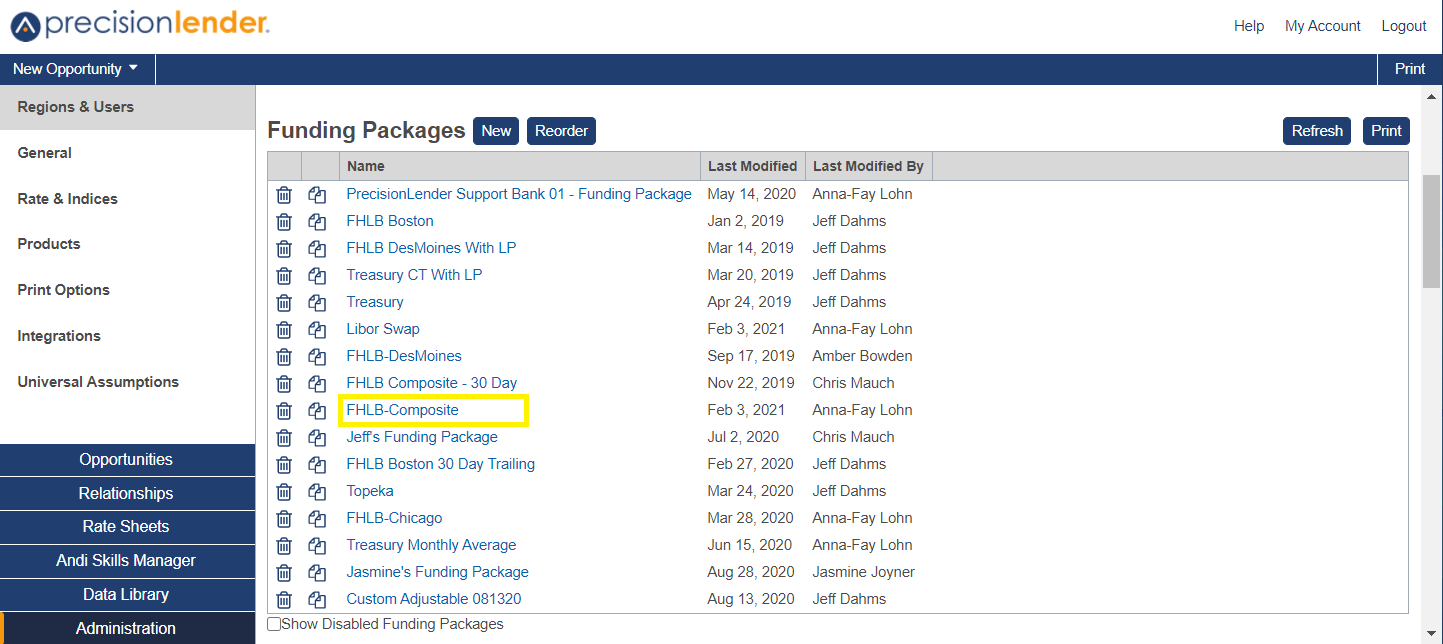Viewport: 1443px width, 644px height.
Task: Copy Jeff's Funding Package
Action: [x=317, y=437]
